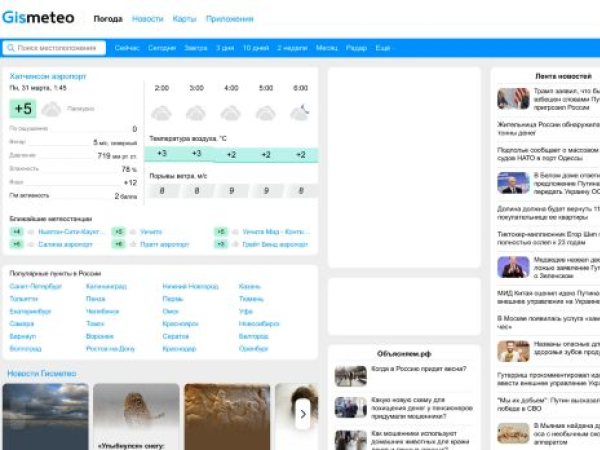Open weather for Челябинск

(x=102, y=311)
